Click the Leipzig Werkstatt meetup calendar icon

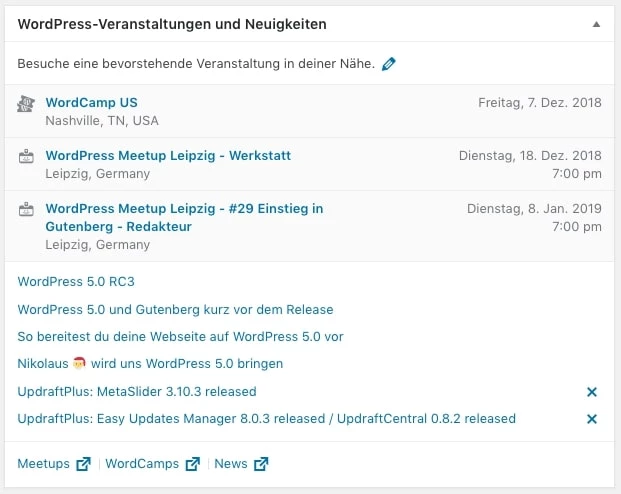tap(27, 156)
